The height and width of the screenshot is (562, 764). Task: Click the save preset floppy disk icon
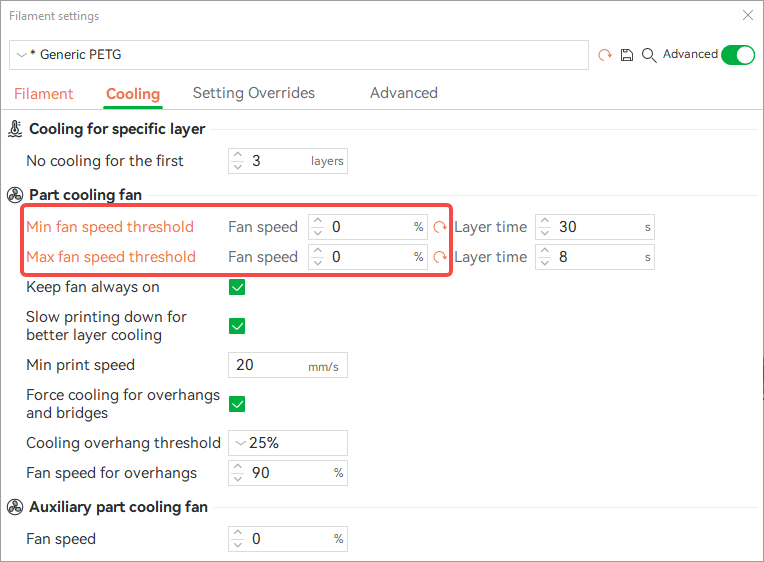[627, 55]
